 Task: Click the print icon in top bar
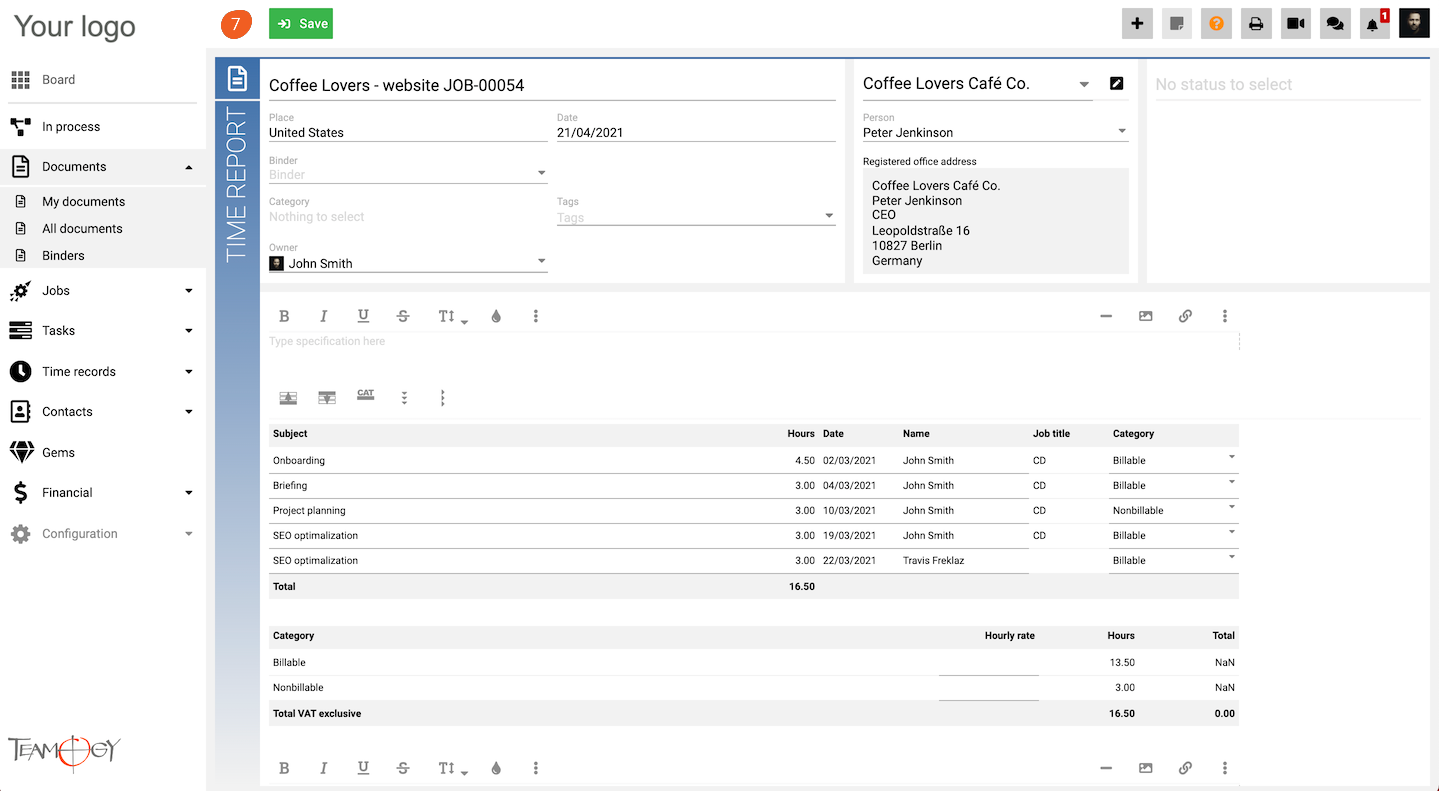click(x=1256, y=24)
